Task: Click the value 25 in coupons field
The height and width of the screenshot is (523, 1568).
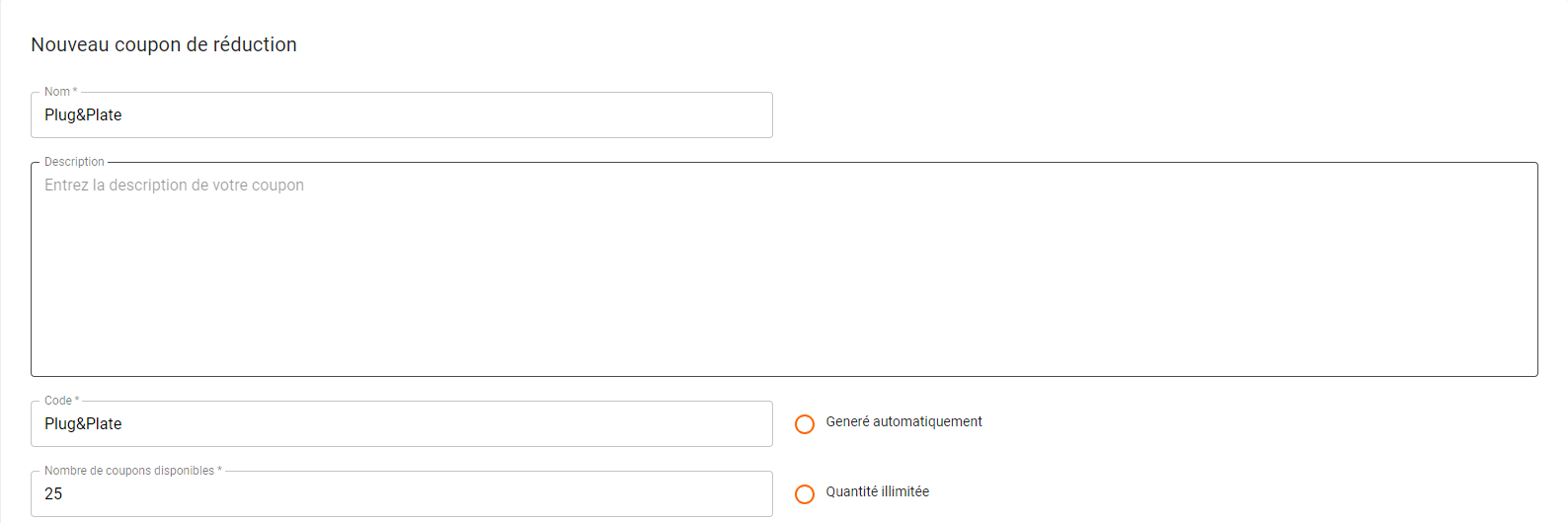Action: [x=53, y=494]
